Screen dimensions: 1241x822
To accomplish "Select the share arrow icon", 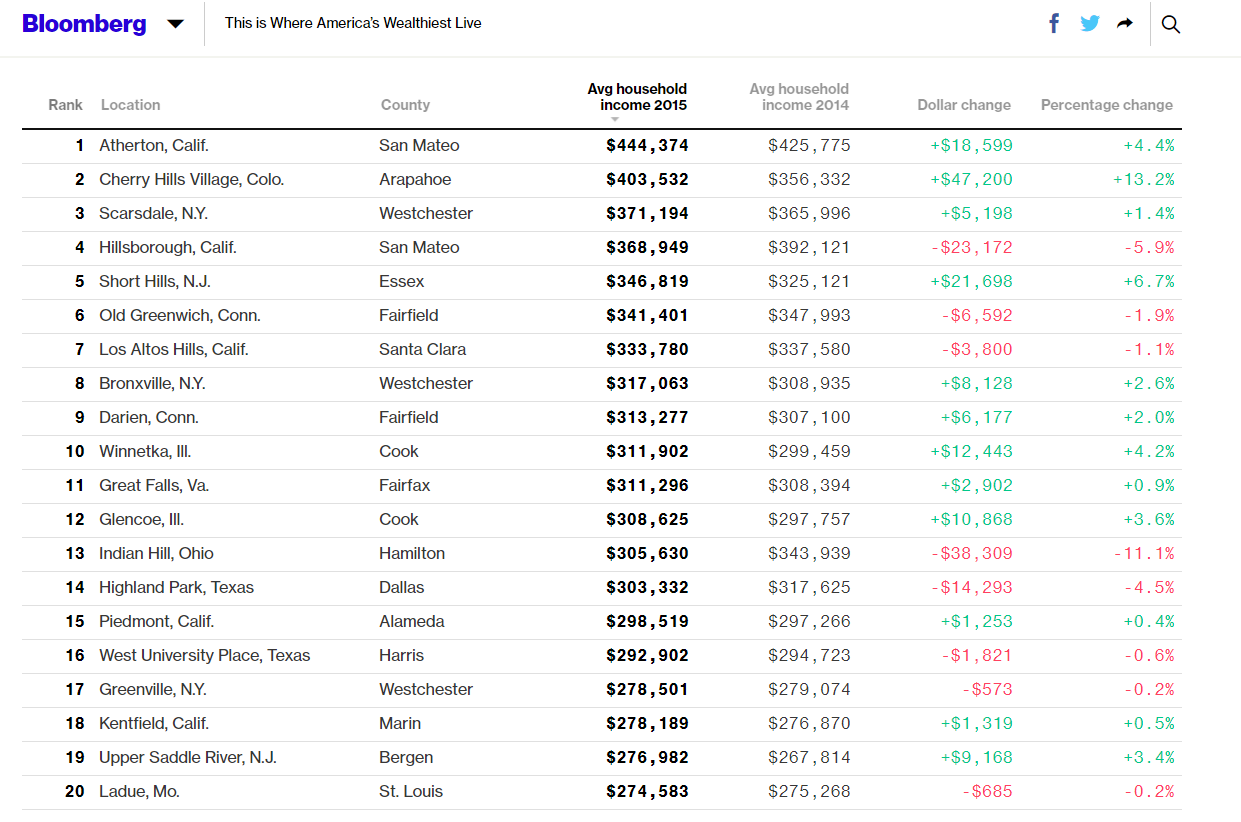I will [1124, 22].
